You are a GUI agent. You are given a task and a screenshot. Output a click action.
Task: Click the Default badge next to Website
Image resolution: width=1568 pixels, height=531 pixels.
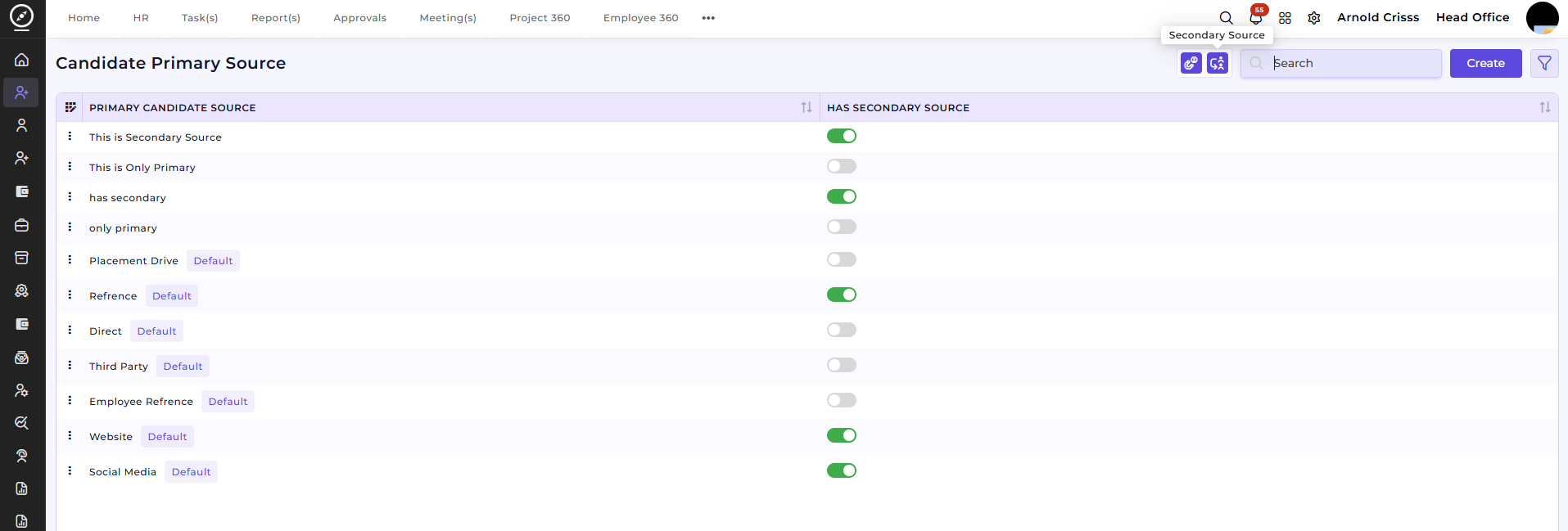[167, 437]
